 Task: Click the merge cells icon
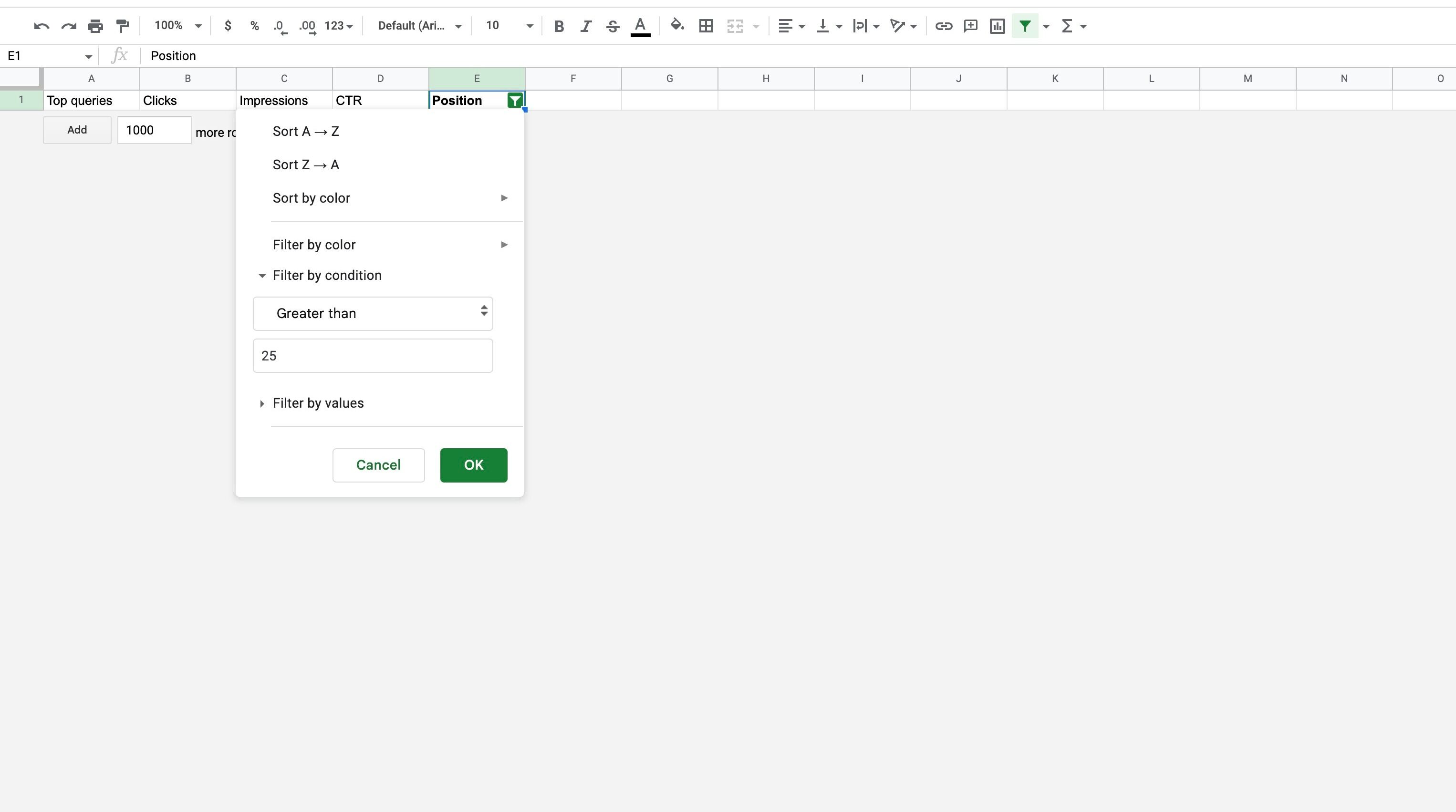(x=735, y=26)
